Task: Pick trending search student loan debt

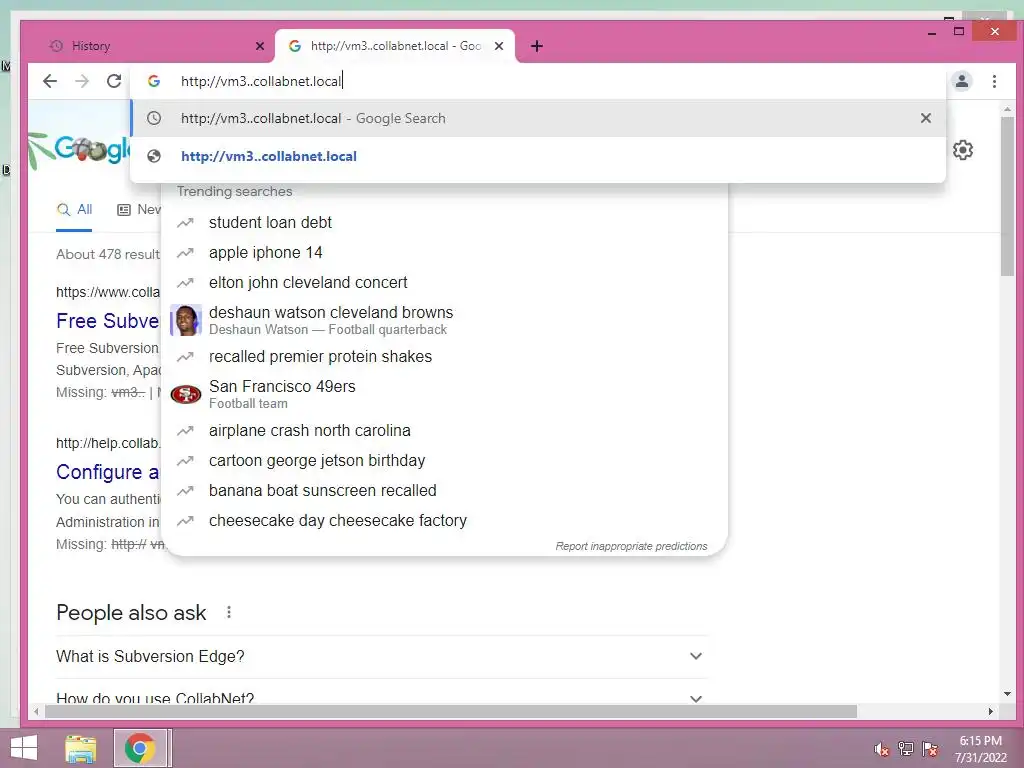Action: (444, 223)
